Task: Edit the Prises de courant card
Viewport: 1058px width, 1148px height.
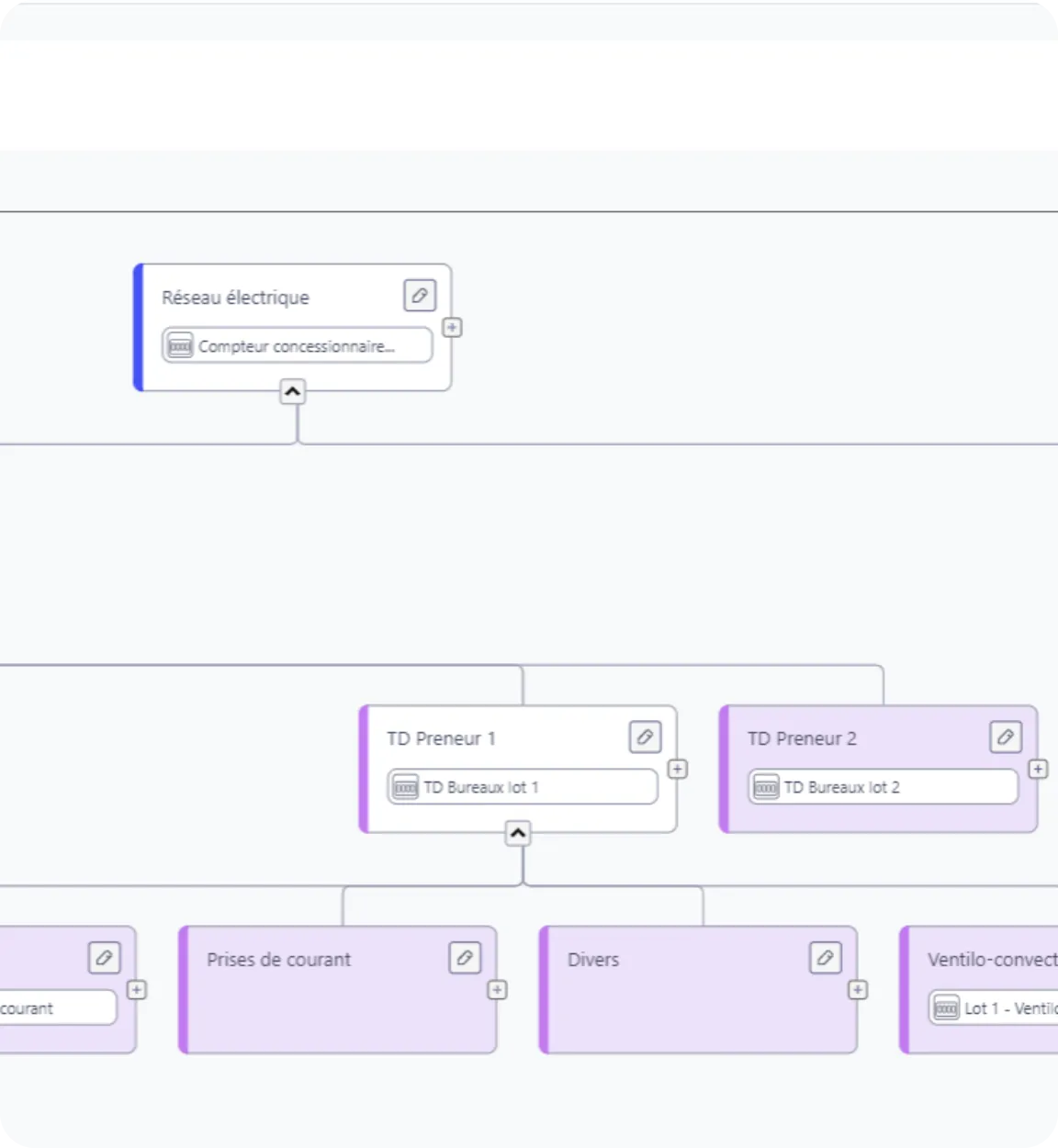Action: (465, 958)
